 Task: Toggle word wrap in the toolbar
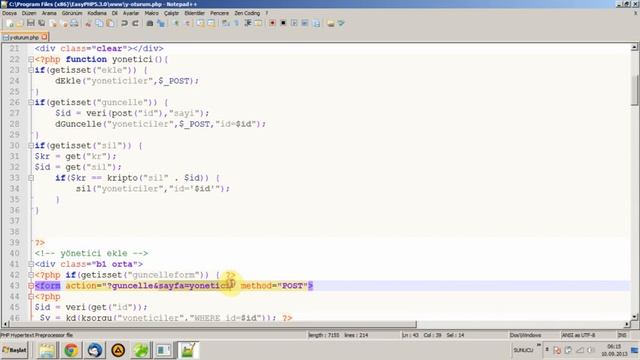(x=226, y=23)
